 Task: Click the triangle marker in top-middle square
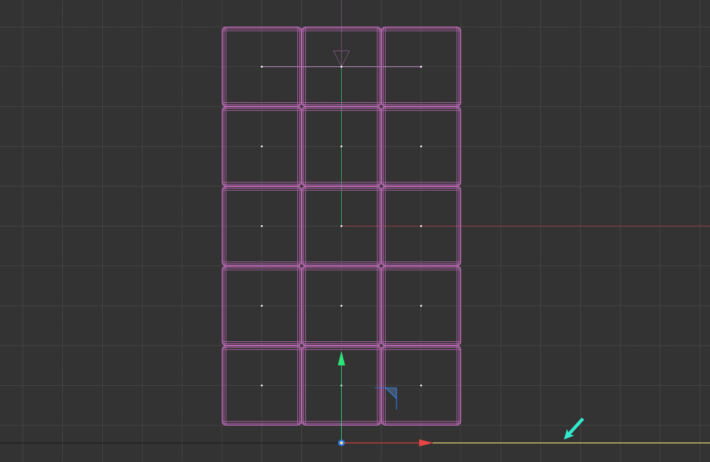(341, 57)
